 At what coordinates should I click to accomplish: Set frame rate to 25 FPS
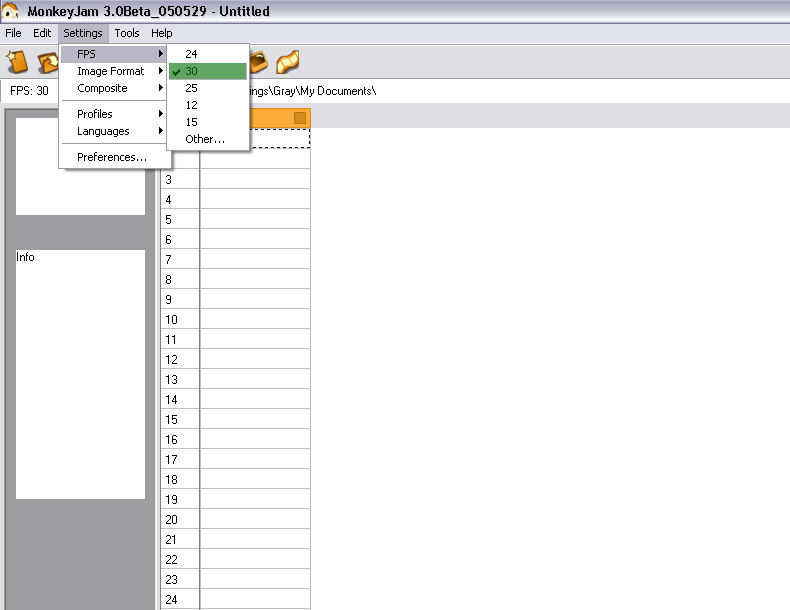tap(208, 88)
